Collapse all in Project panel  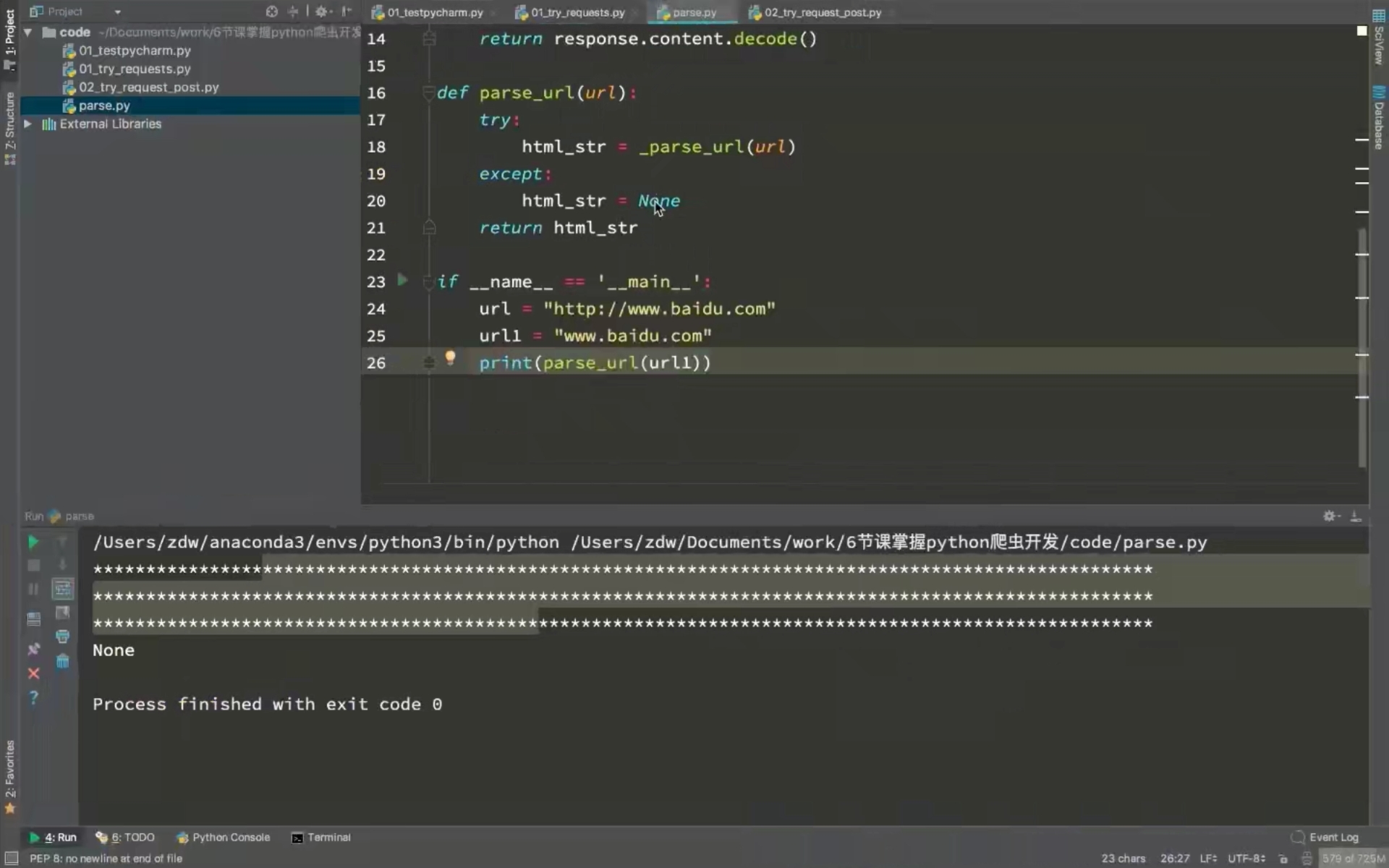tap(293, 12)
